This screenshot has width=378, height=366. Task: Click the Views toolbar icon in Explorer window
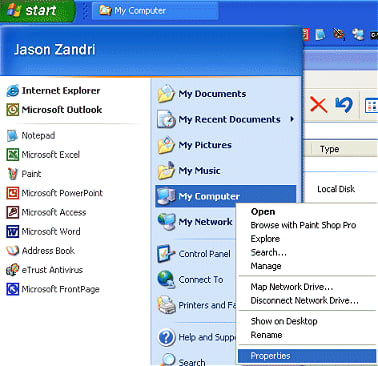371,106
